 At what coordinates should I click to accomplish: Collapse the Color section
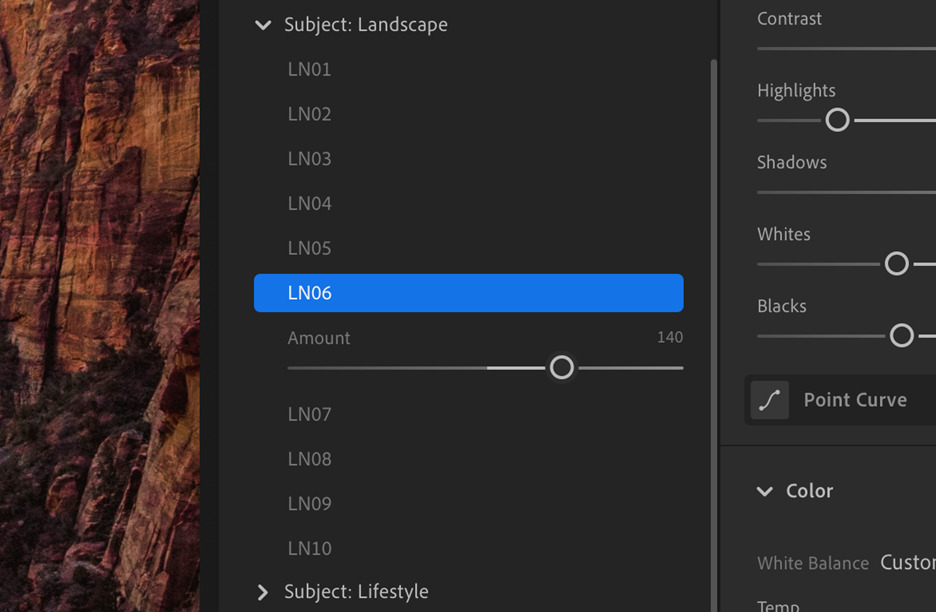tap(763, 491)
